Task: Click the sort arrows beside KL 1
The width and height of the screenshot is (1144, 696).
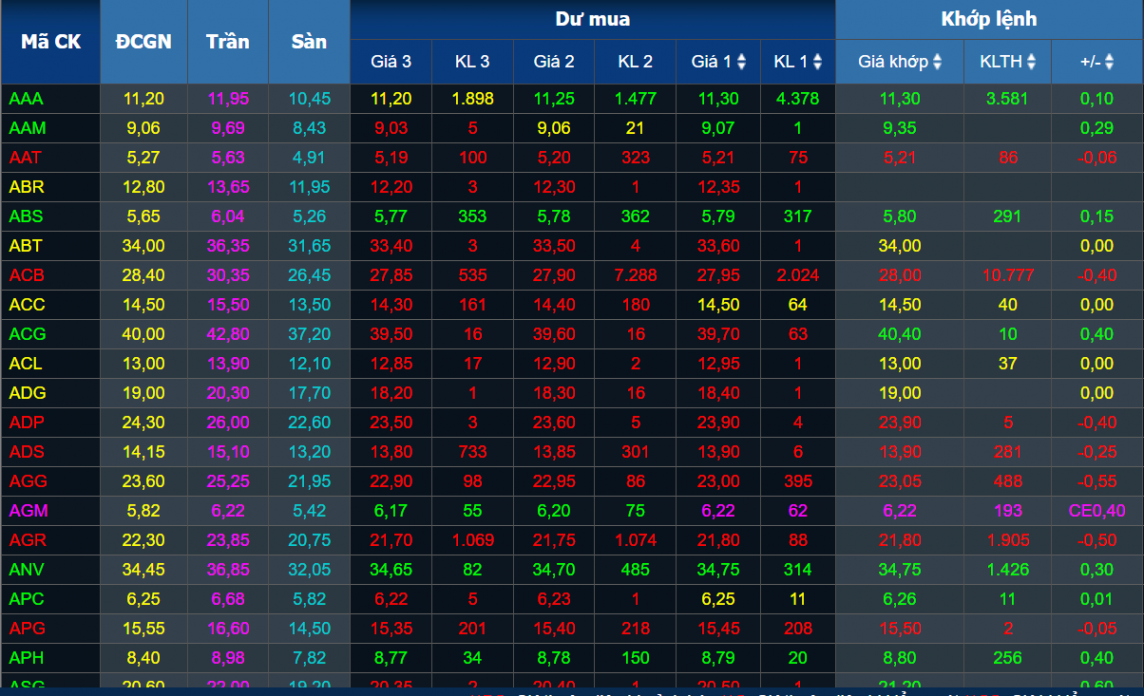Action: click(x=817, y=62)
